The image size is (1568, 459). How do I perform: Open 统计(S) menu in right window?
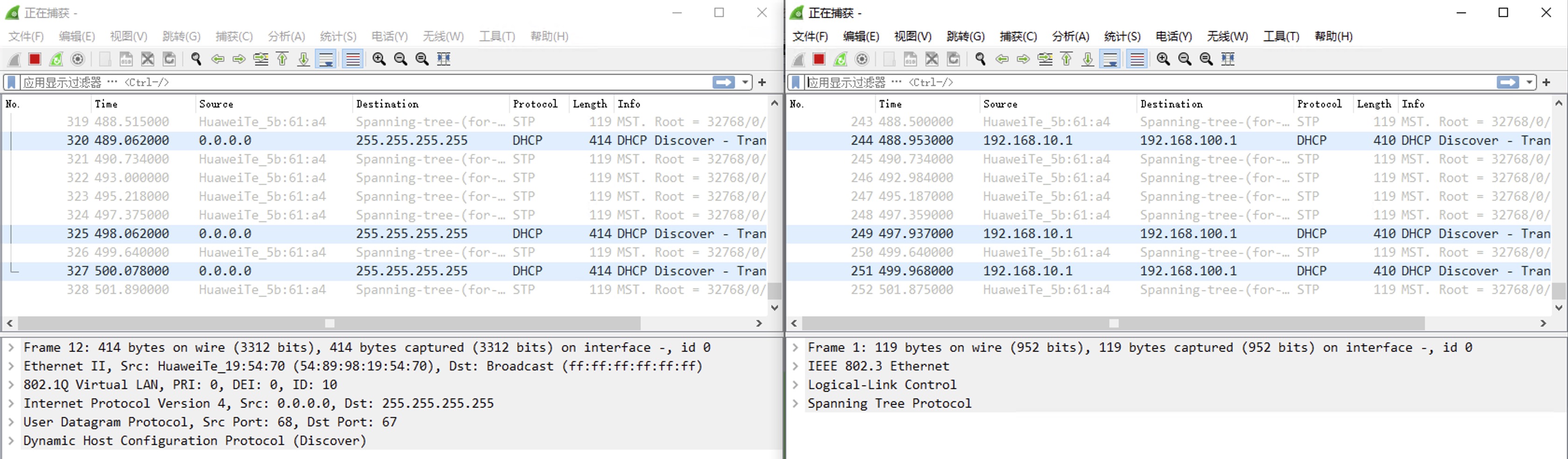(1122, 36)
